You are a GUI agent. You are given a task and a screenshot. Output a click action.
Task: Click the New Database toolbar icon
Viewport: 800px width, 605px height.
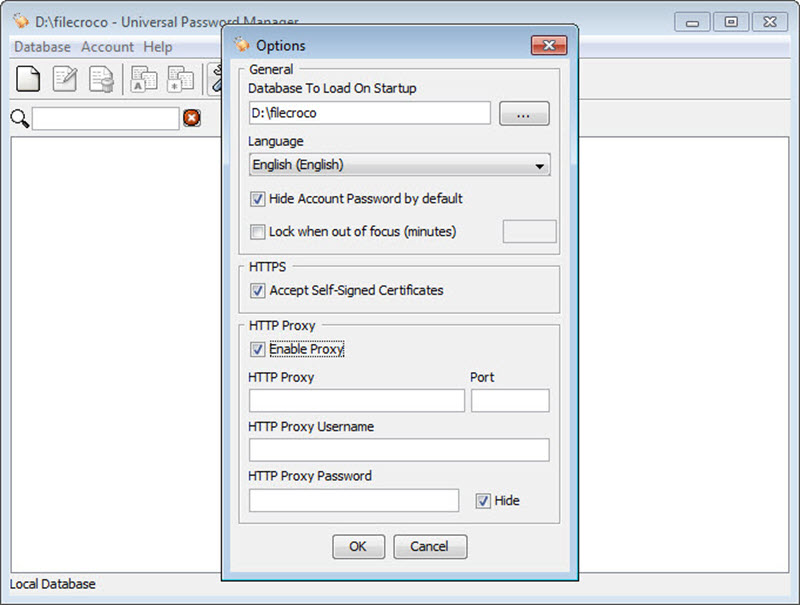pos(28,79)
